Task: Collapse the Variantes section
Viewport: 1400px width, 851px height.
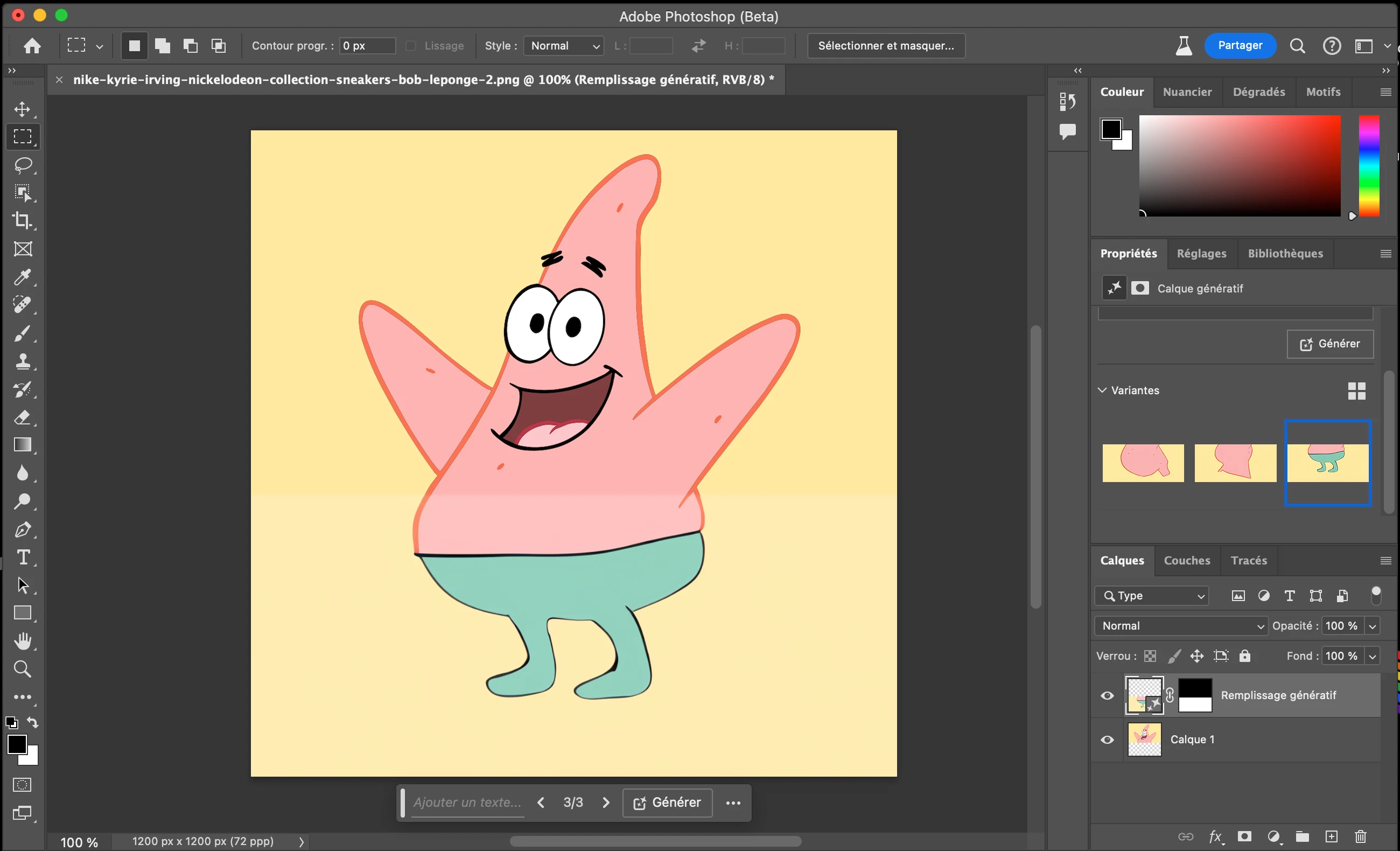Action: 1102,390
